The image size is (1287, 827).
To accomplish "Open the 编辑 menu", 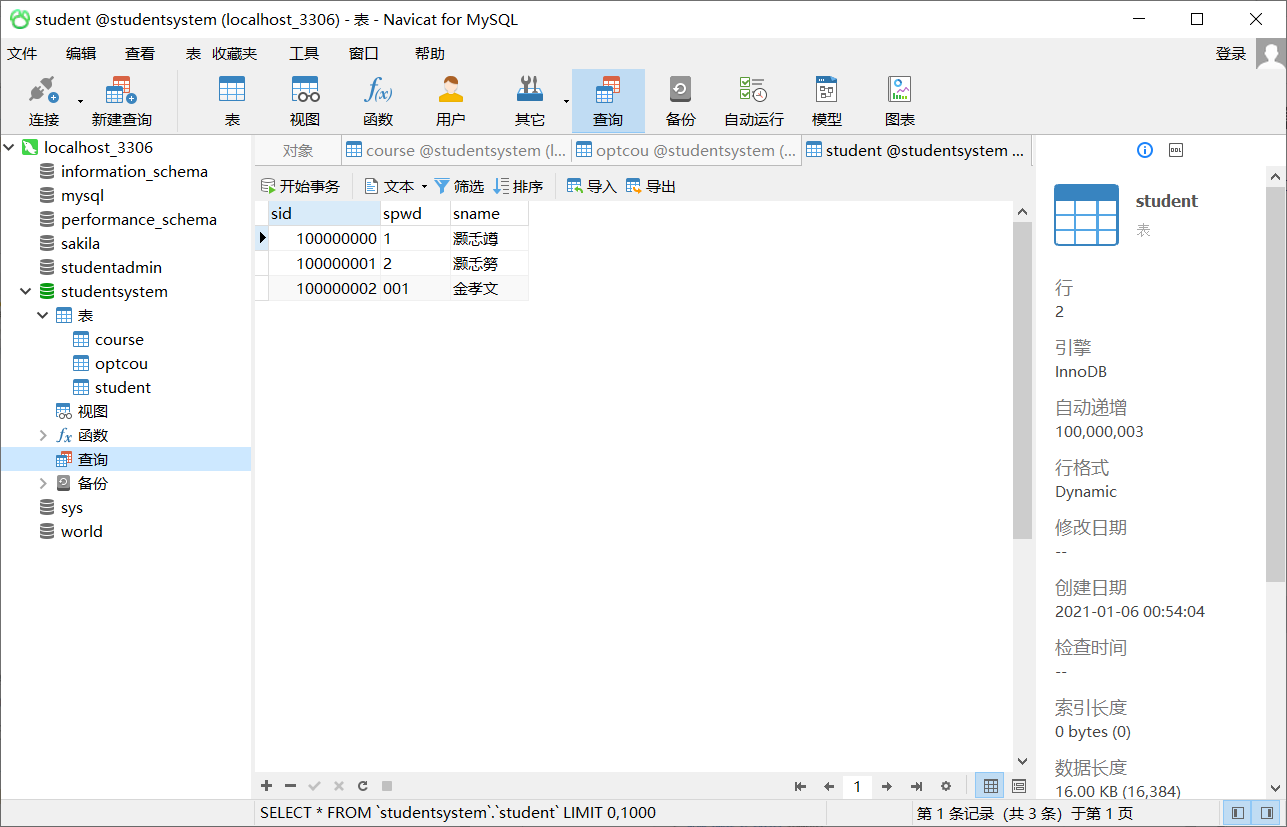I will coord(81,54).
